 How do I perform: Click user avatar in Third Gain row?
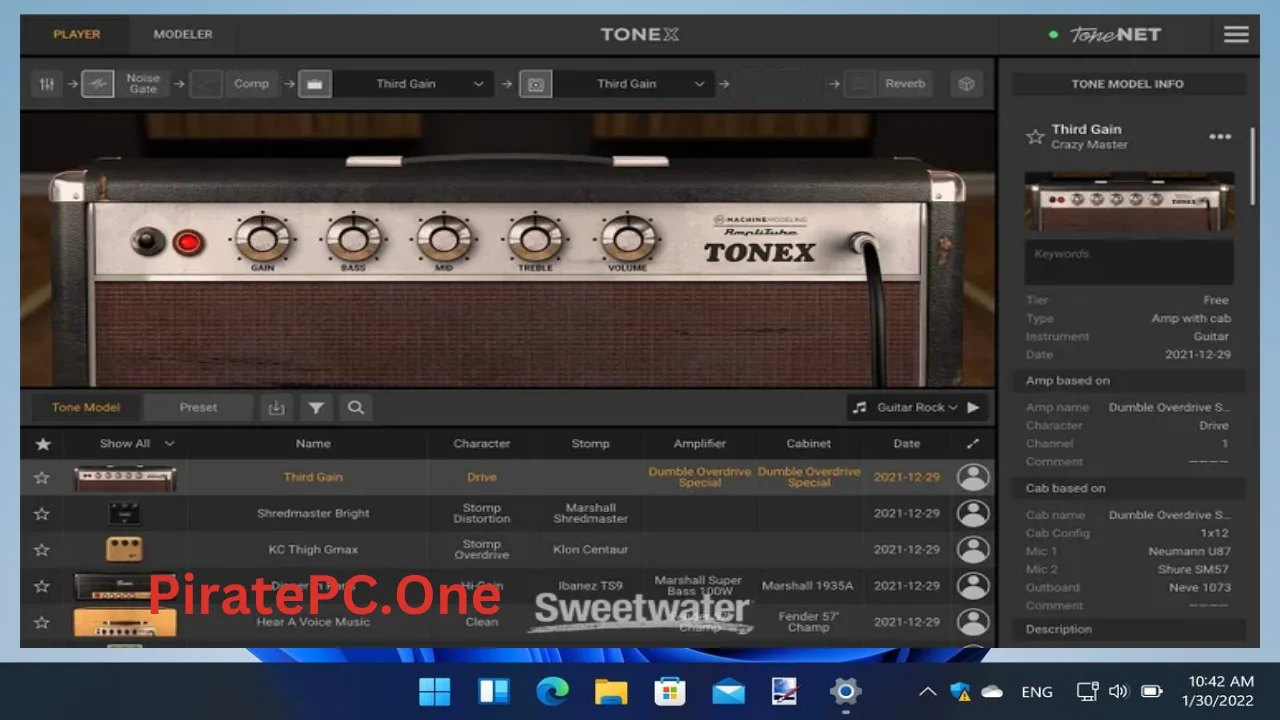[973, 477]
